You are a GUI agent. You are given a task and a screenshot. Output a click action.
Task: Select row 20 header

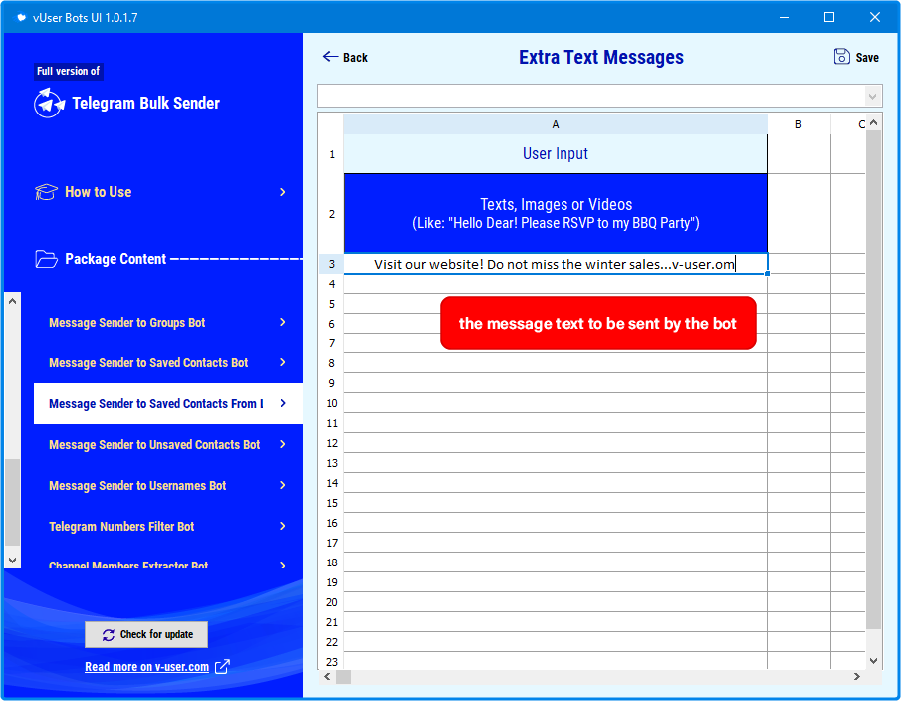coord(332,602)
